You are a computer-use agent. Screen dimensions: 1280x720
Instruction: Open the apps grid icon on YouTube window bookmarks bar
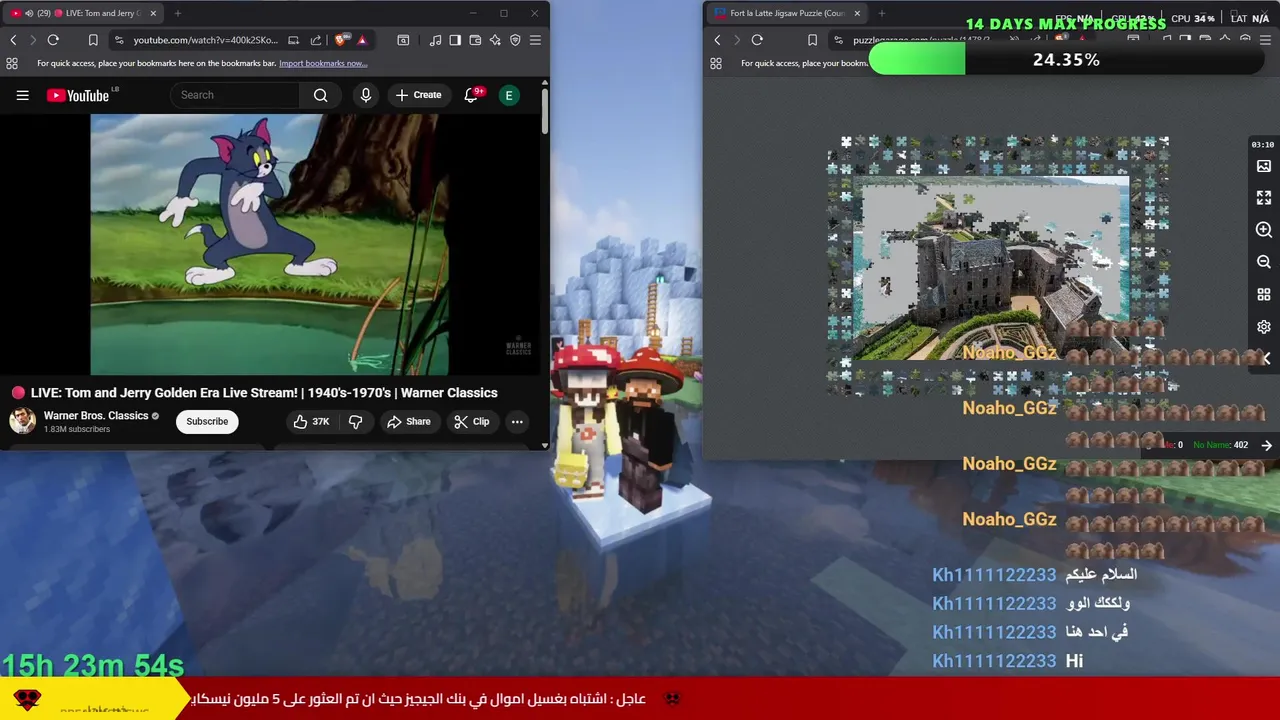(x=12, y=63)
